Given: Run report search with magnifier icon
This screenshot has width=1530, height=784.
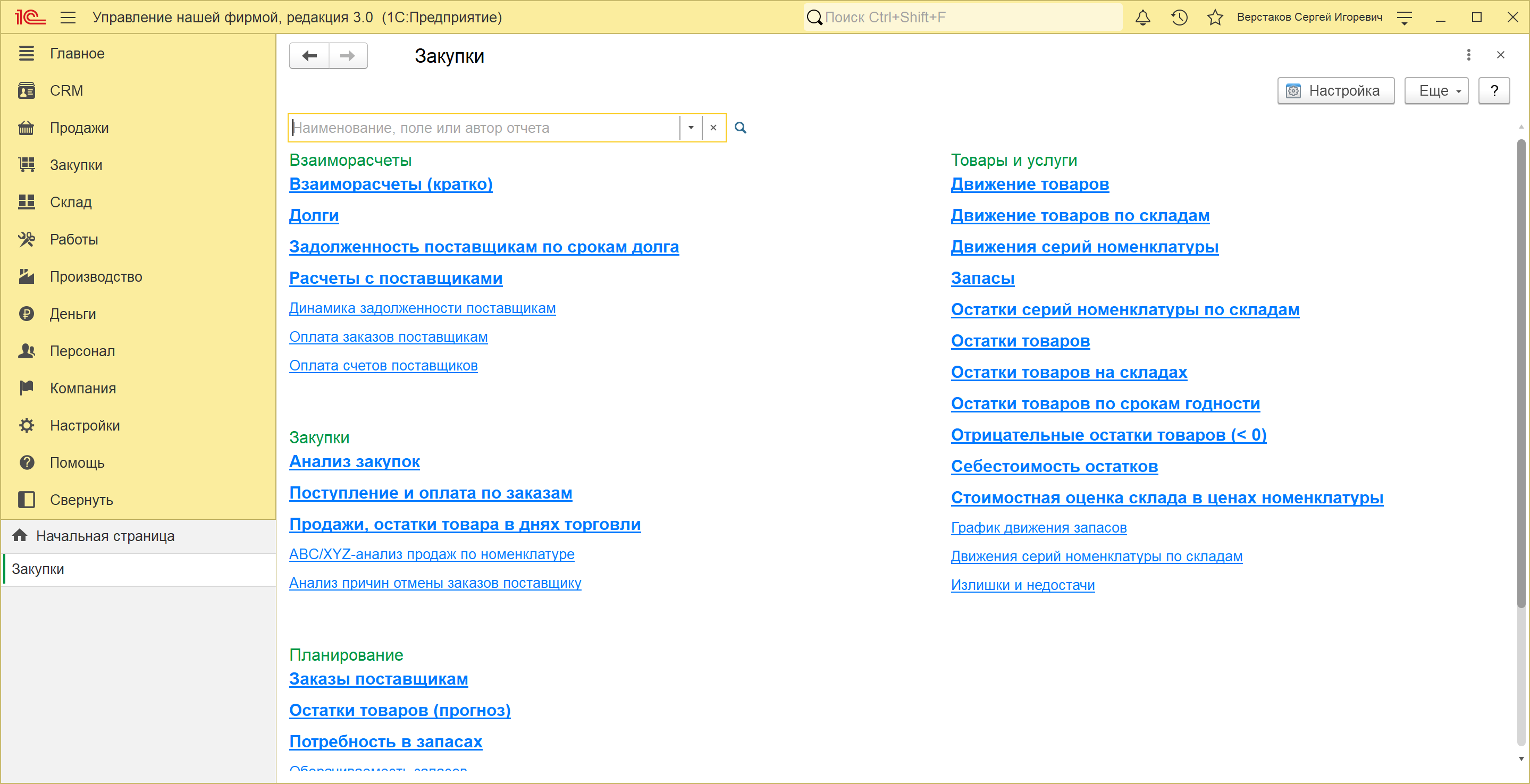Looking at the screenshot, I should pos(740,128).
